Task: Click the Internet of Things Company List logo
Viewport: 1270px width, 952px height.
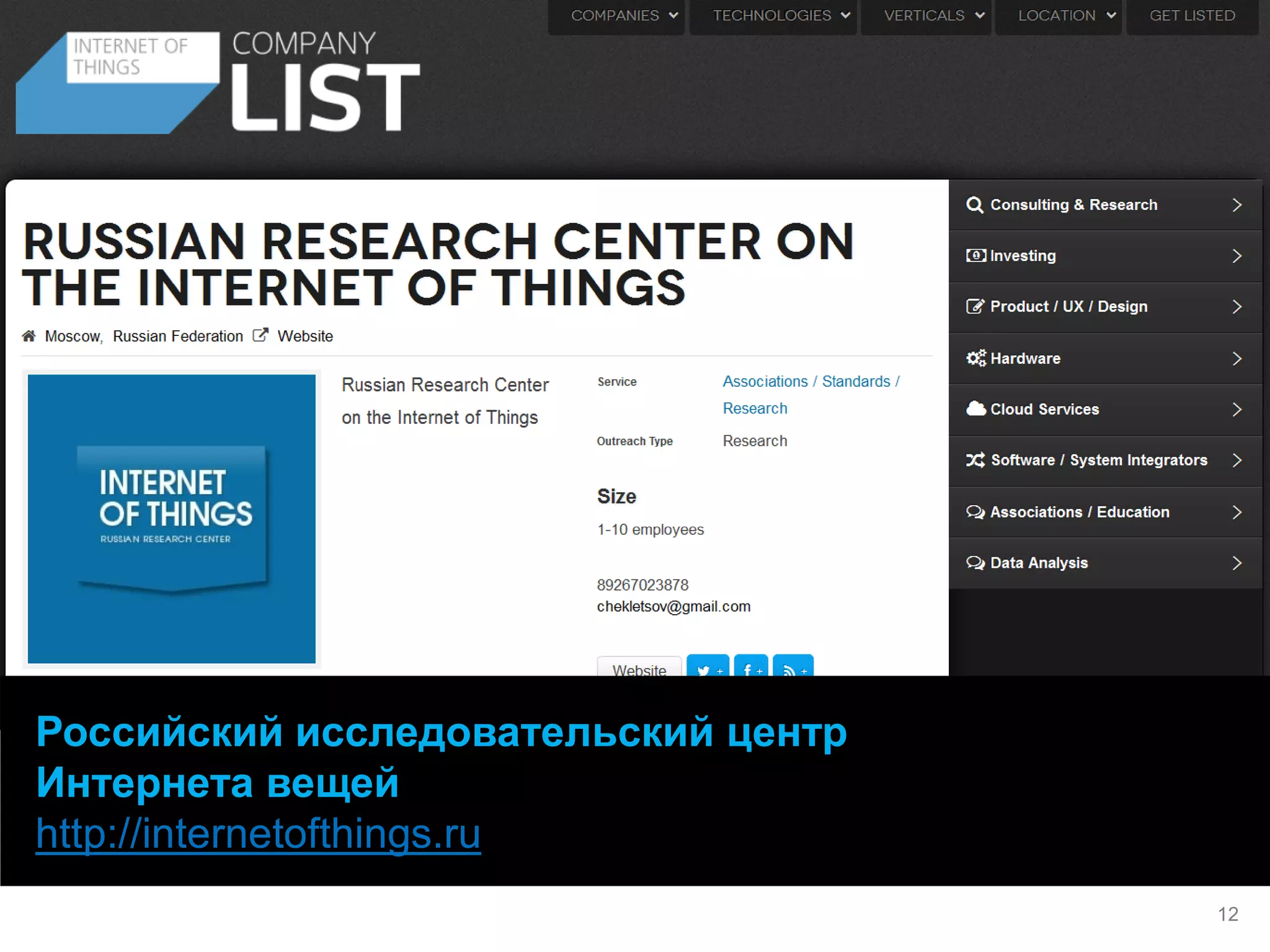Action: [218, 81]
